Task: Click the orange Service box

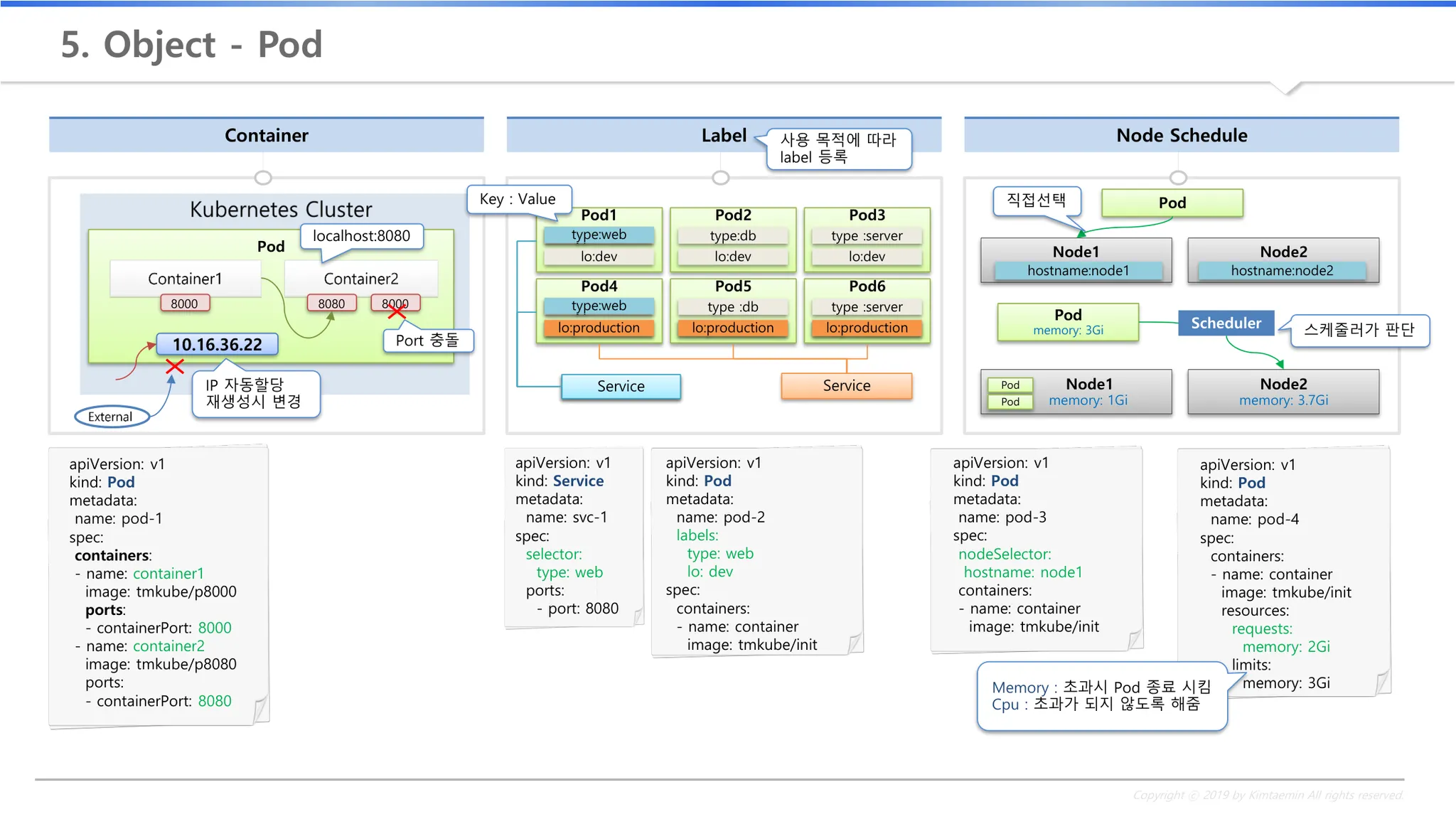Action: coord(846,385)
